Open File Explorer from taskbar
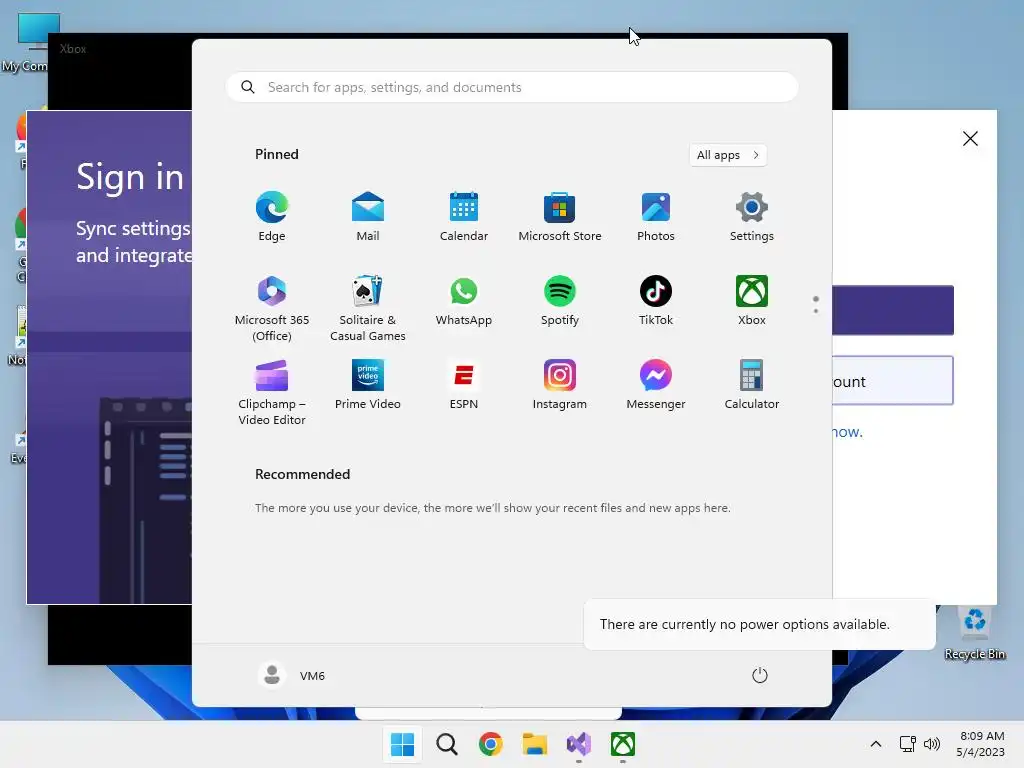Image resolution: width=1024 pixels, height=768 pixels. pos(535,744)
